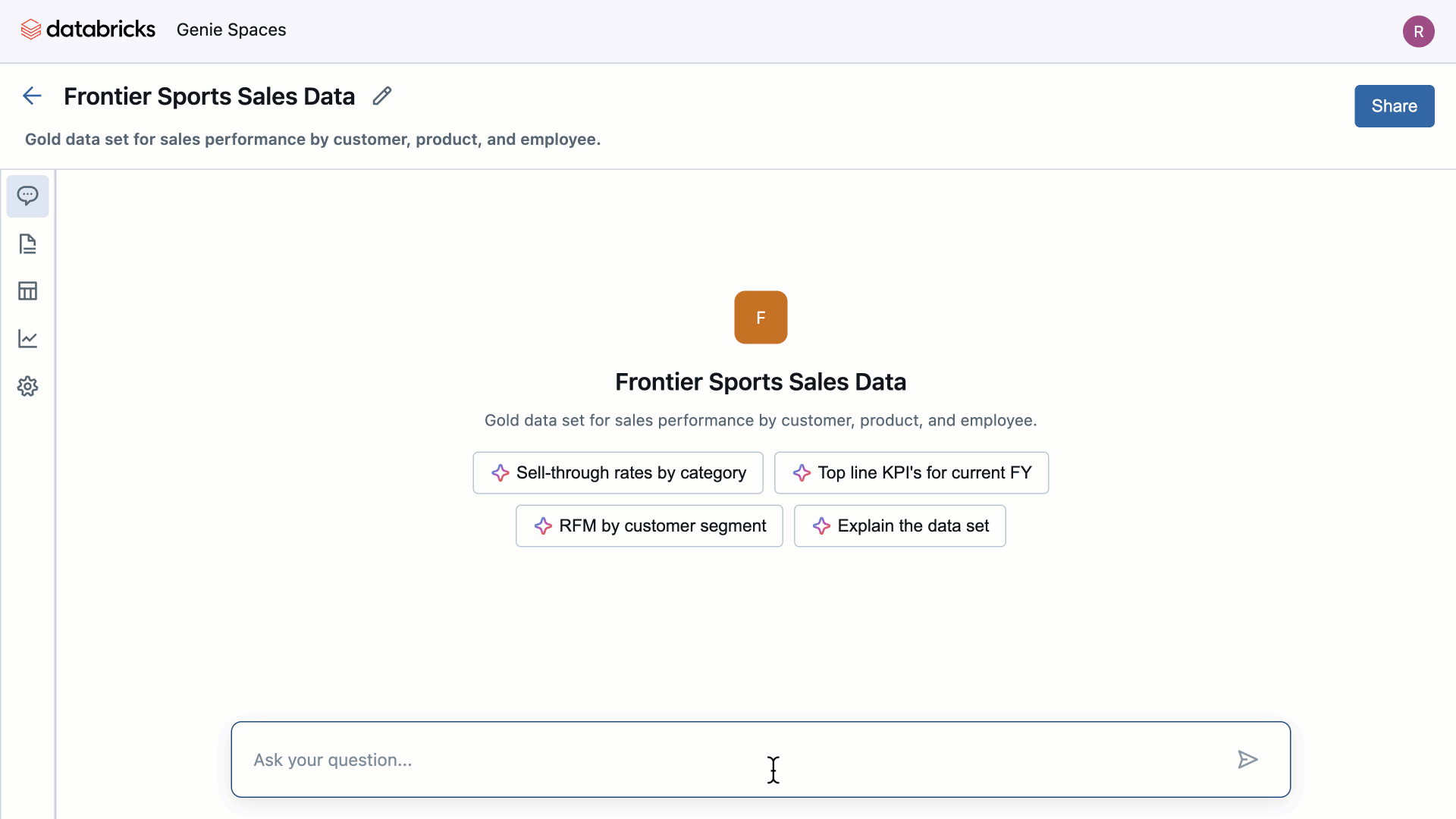Viewport: 1456px width, 819px height.
Task: Click the Share button top right
Action: [x=1393, y=106]
